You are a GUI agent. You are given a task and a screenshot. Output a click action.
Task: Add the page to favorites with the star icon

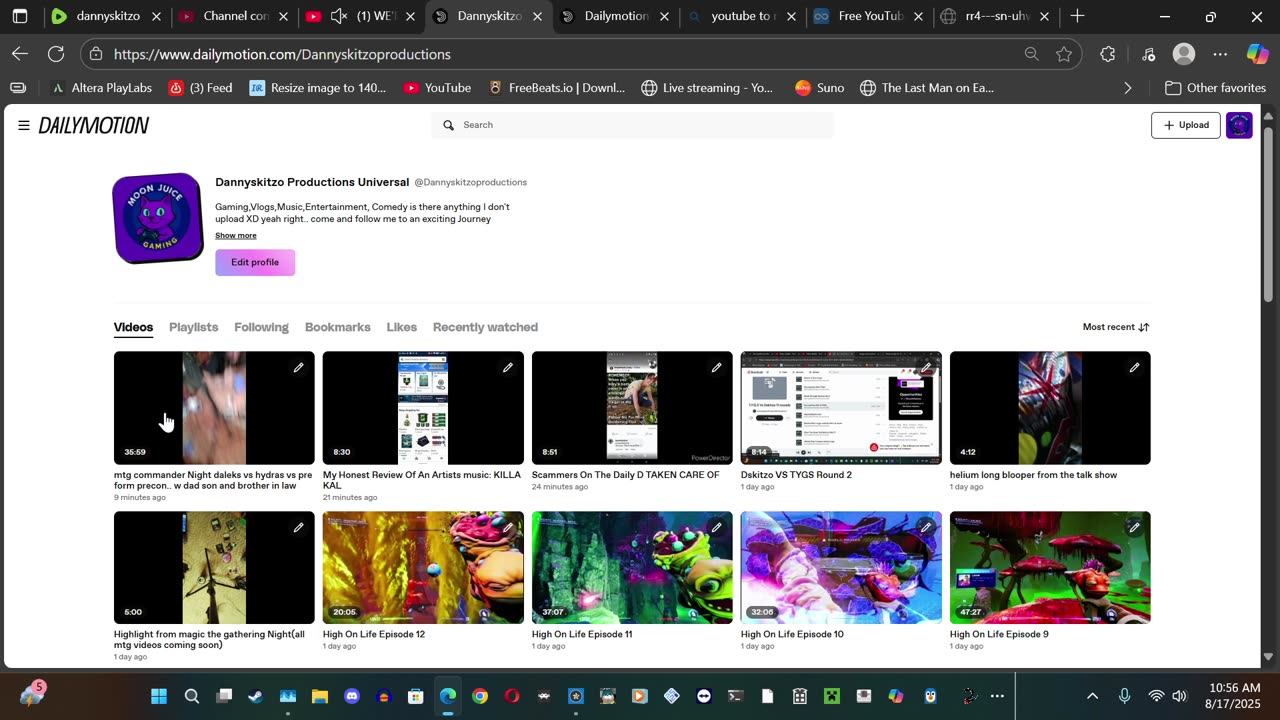pyautogui.click(x=1064, y=54)
